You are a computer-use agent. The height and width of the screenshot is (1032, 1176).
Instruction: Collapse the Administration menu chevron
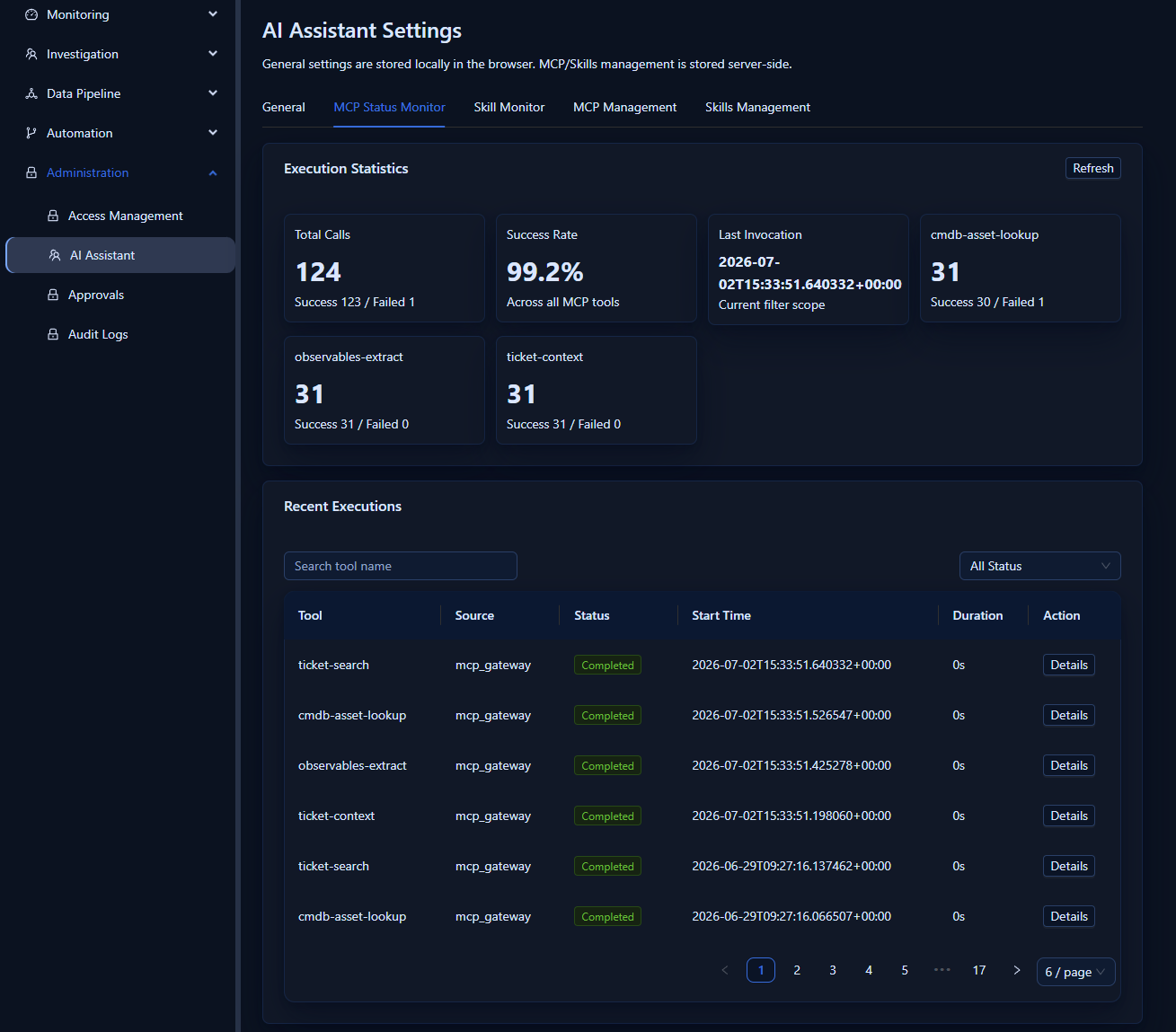pos(213,172)
